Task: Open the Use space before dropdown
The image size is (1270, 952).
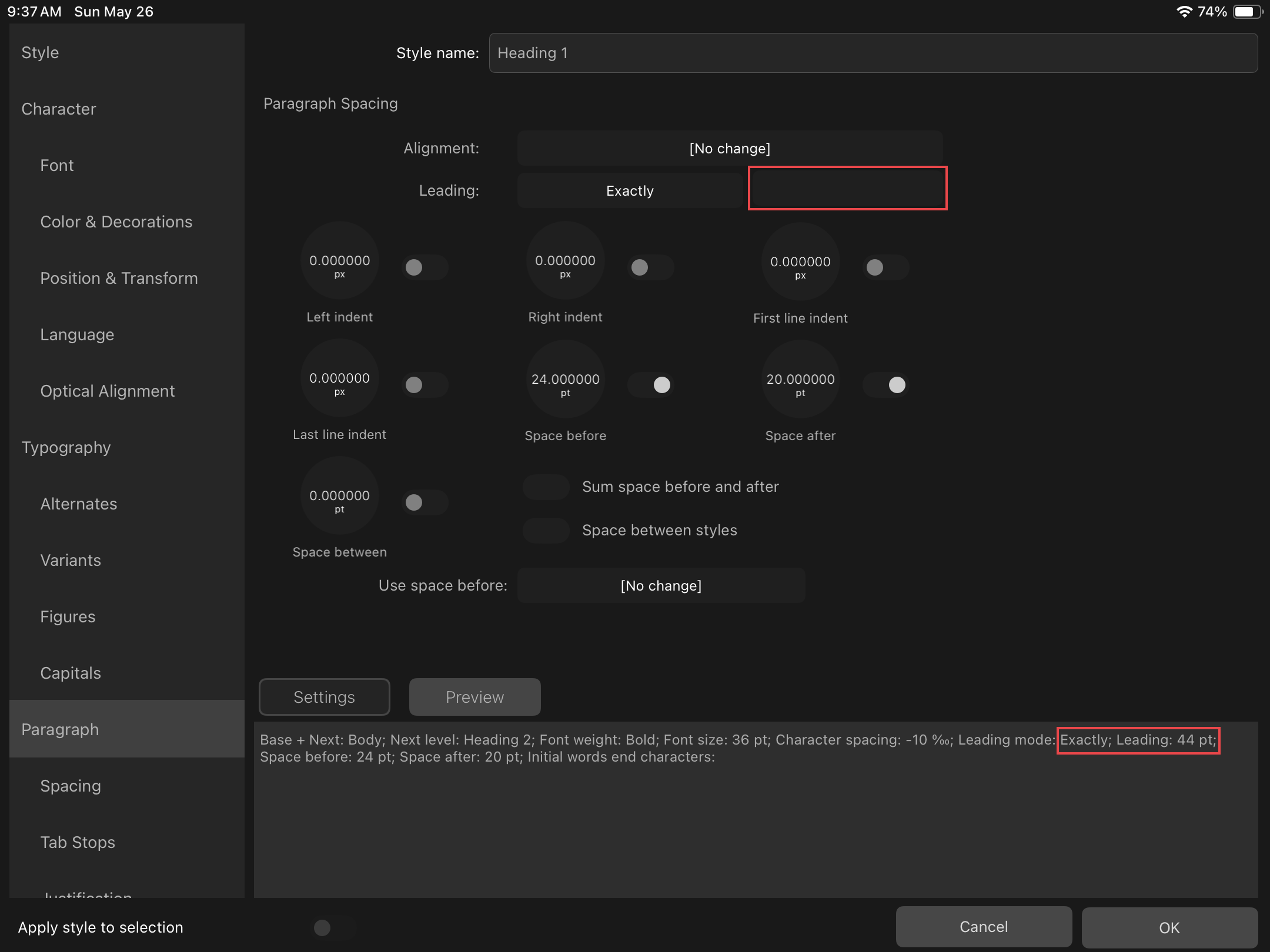Action: click(x=661, y=586)
